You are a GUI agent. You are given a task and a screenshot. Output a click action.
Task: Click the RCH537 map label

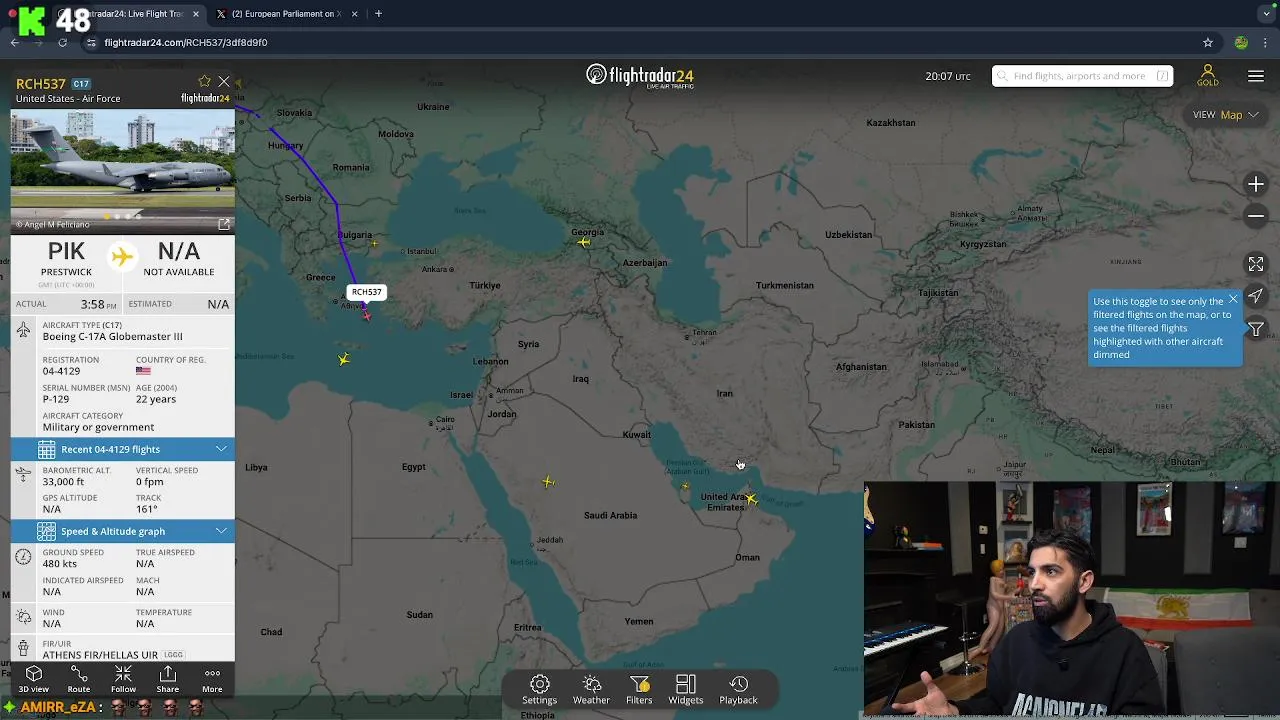coord(366,292)
